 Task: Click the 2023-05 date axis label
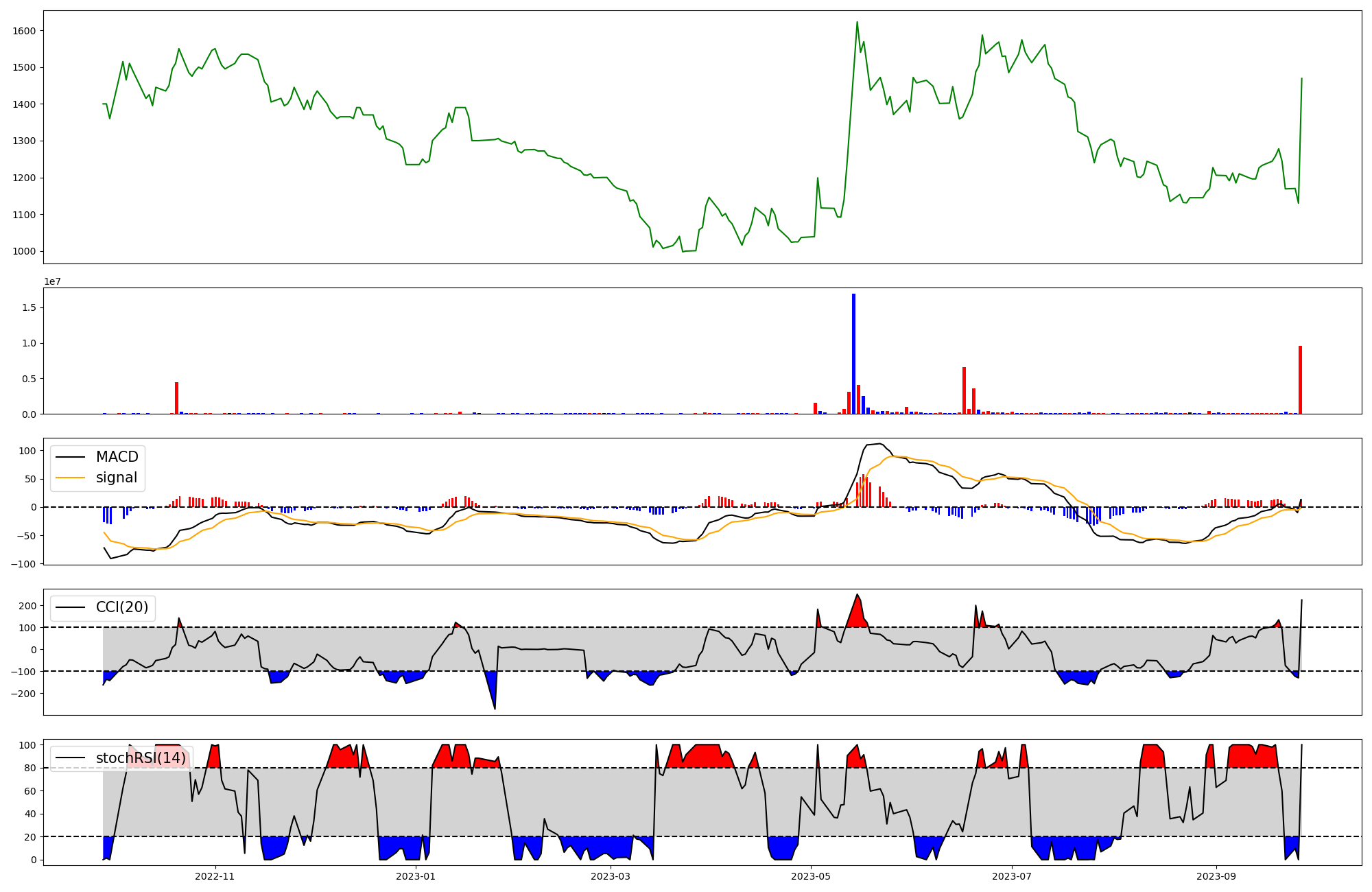(x=811, y=876)
